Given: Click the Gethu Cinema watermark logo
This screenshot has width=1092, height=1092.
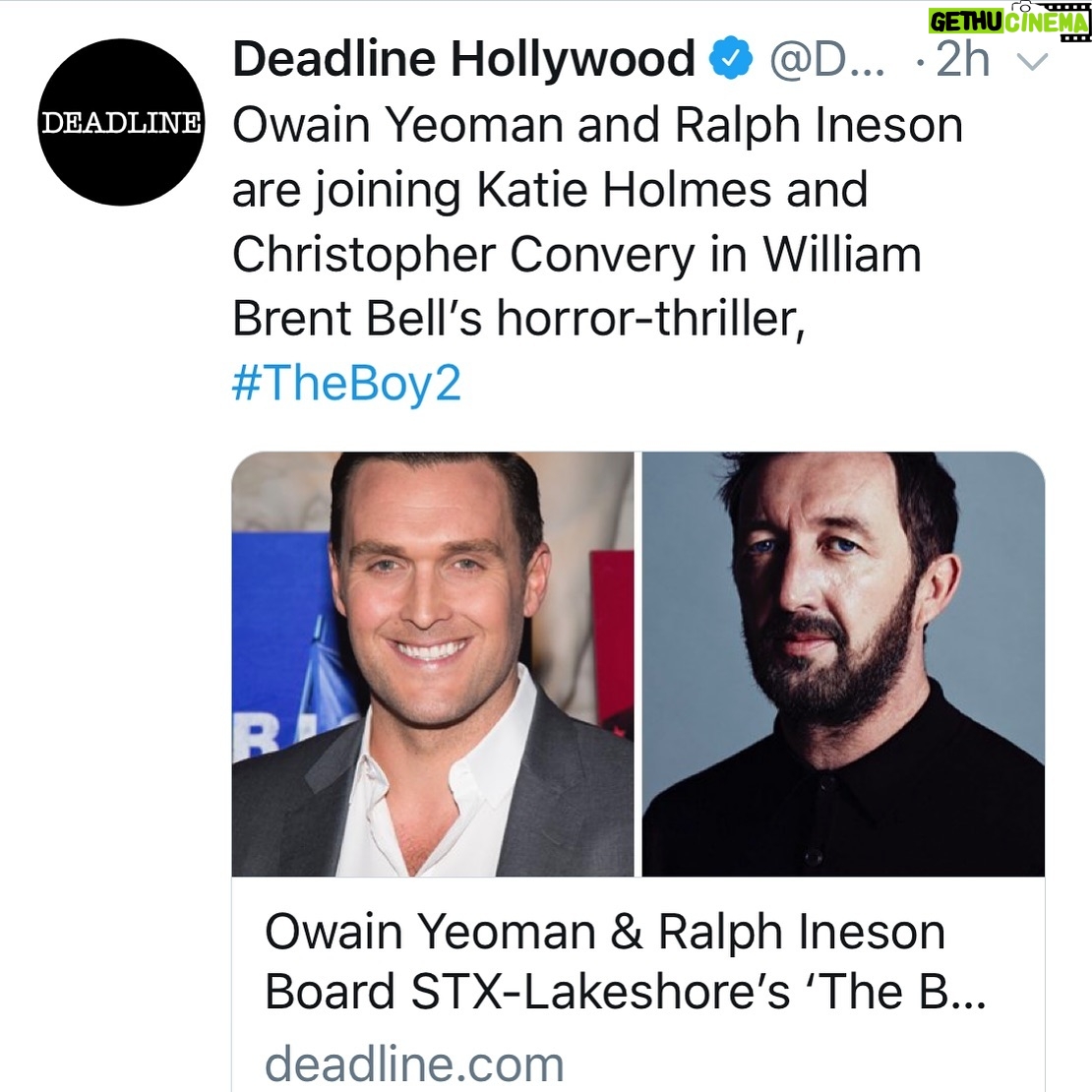Looking at the screenshot, I should 1008,21.
